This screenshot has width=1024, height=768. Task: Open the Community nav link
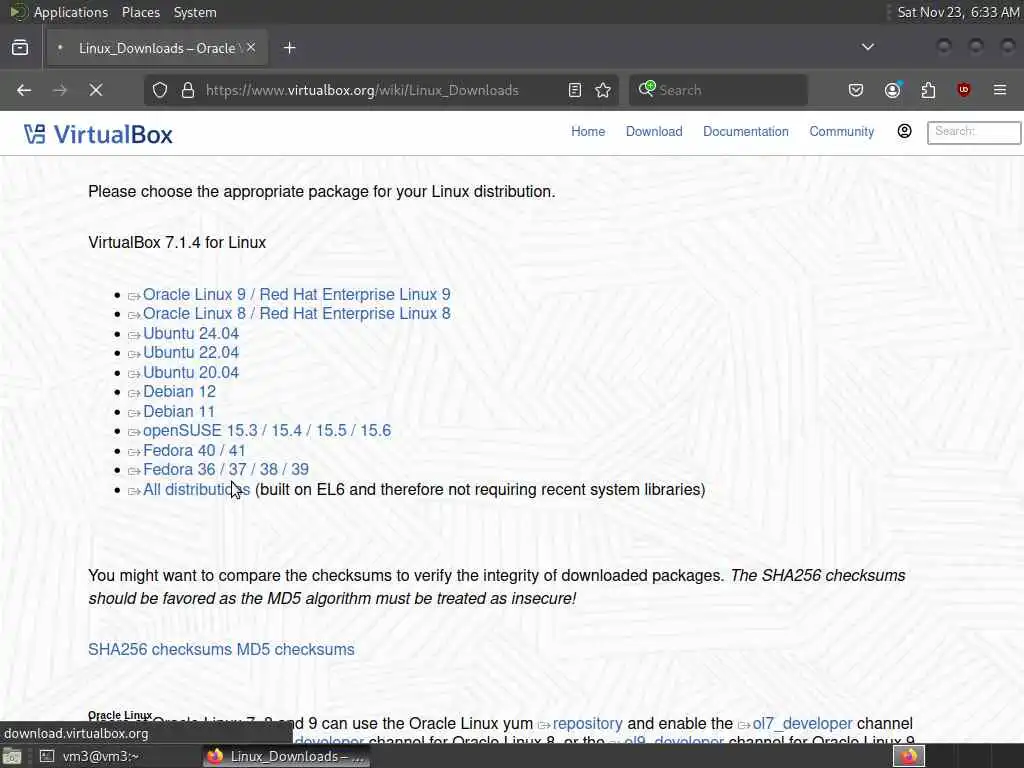[841, 131]
